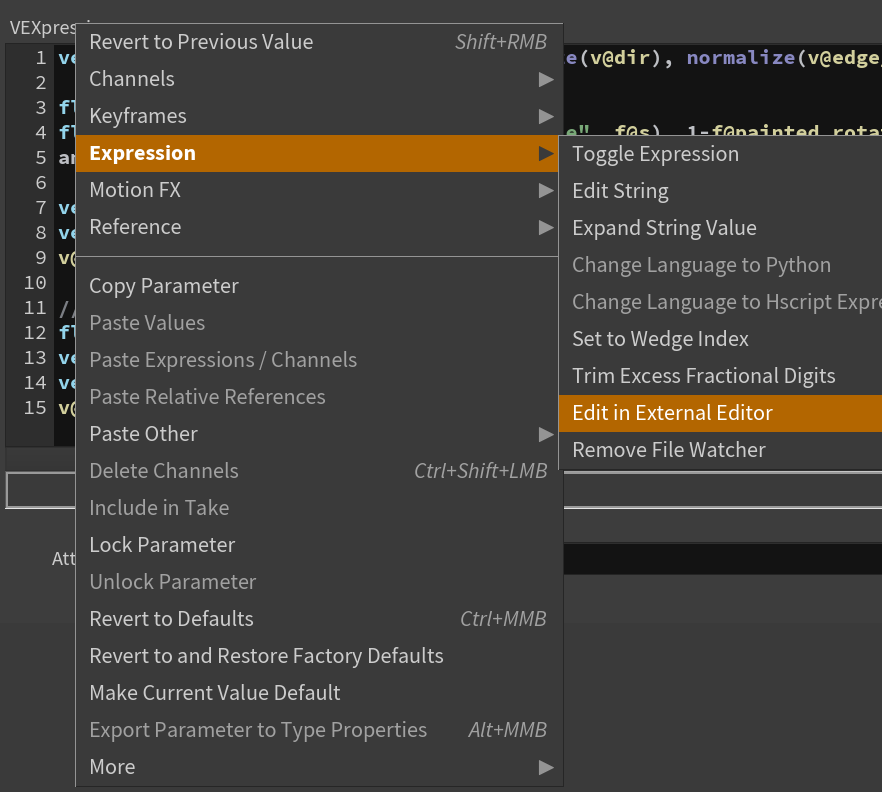The height and width of the screenshot is (792, 882).
Task: Choose Lock Parameter
Action: pos(319,545)
